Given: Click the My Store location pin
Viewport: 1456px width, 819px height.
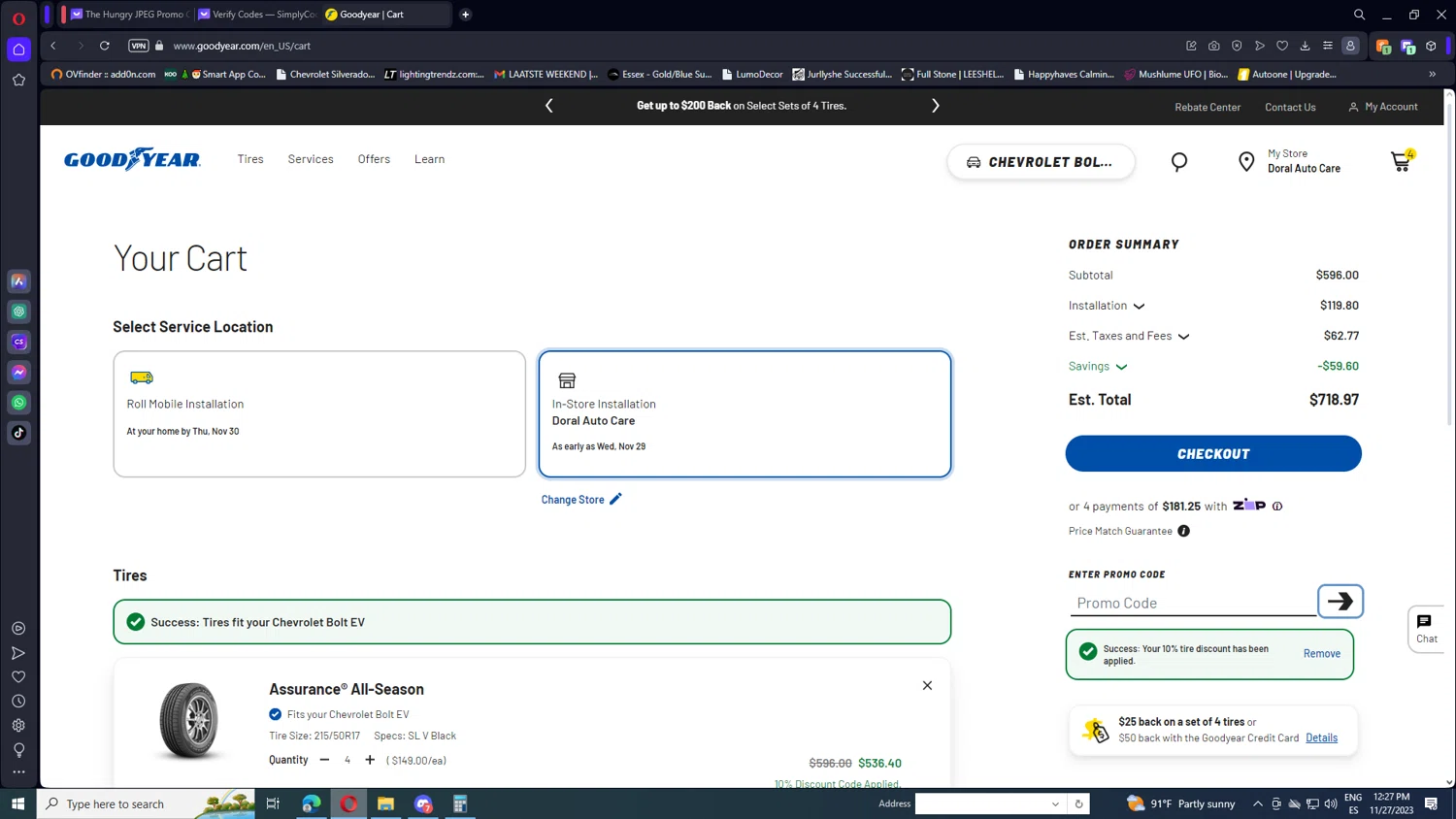Looking at the screenshot, I should pos(1246,162).
